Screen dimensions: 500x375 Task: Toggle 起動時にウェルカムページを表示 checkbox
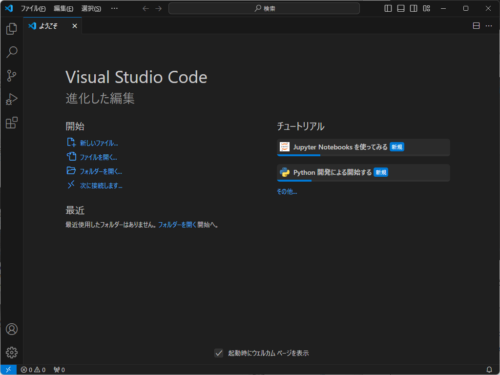point(219,353)
